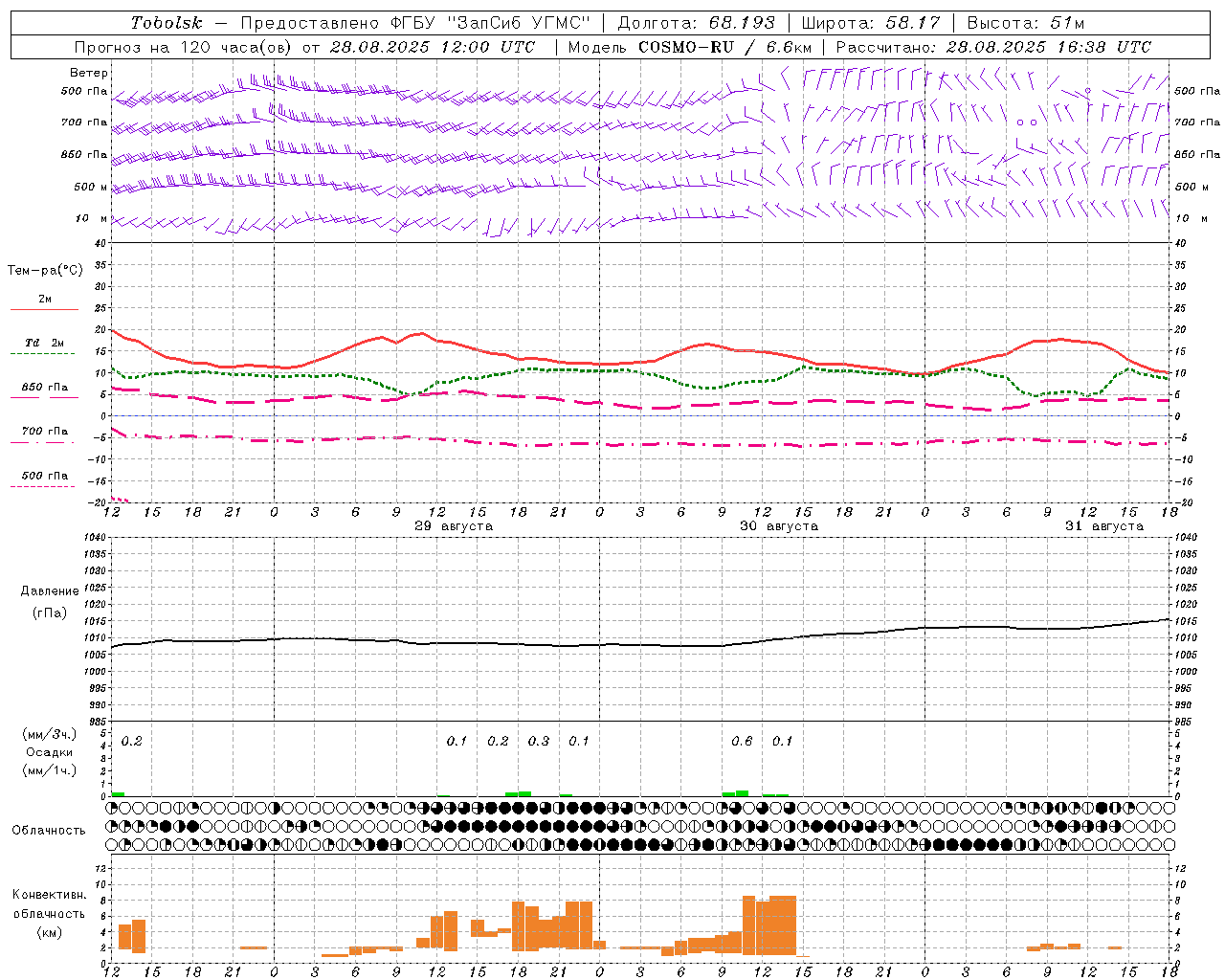
Task: Click the 'Td 2м' dew point legend label
Action: click(45, 343)
